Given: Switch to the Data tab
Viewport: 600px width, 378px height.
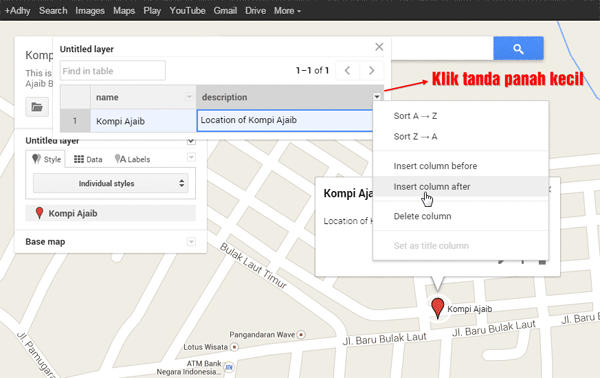Looking at the screenshot, I should (x=88, y=159).
